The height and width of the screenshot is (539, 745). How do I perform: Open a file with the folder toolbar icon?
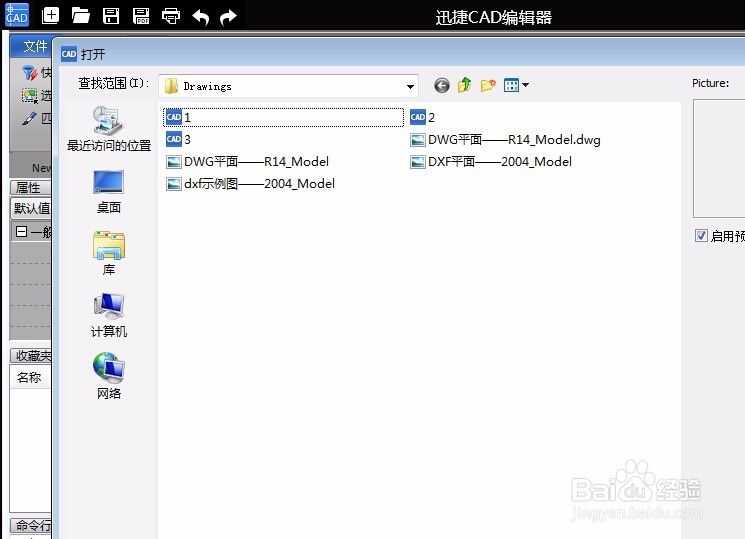pyautogui.click(x=81, y=16)
